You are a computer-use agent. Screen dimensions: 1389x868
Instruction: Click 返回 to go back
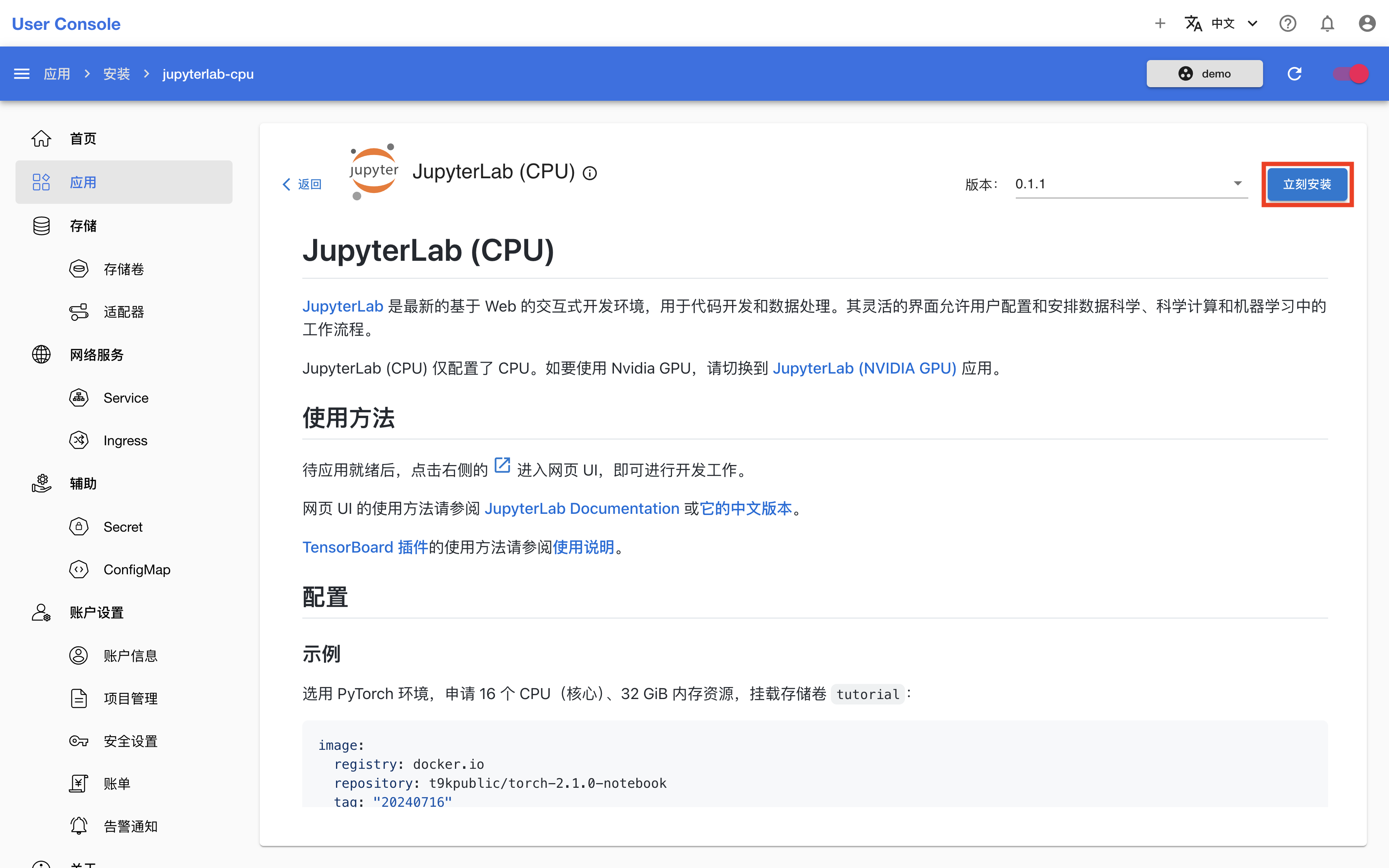coord(302,184)
